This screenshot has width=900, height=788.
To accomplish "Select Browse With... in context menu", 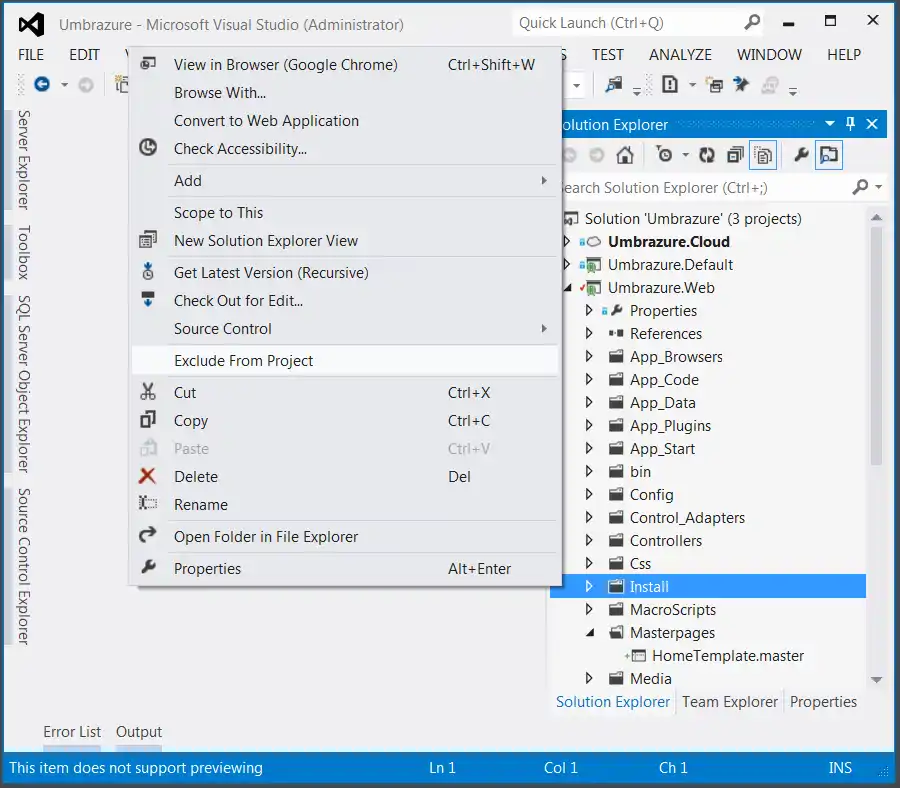I will pyautogui.click(x=345, y=92).
